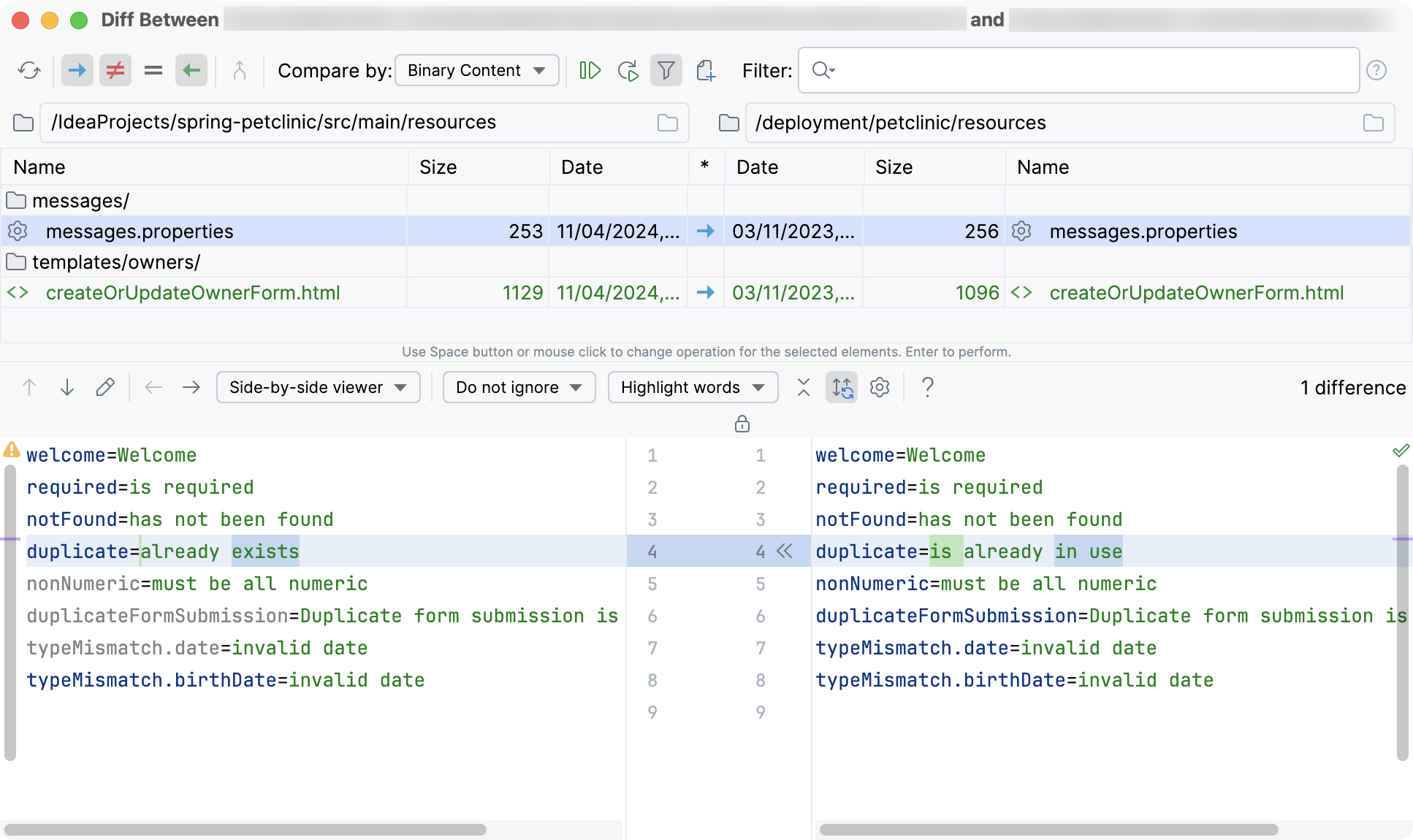The image size is (1413, 840).
Task: Click the previous difference navigation arrow
Action: point(31,387)
